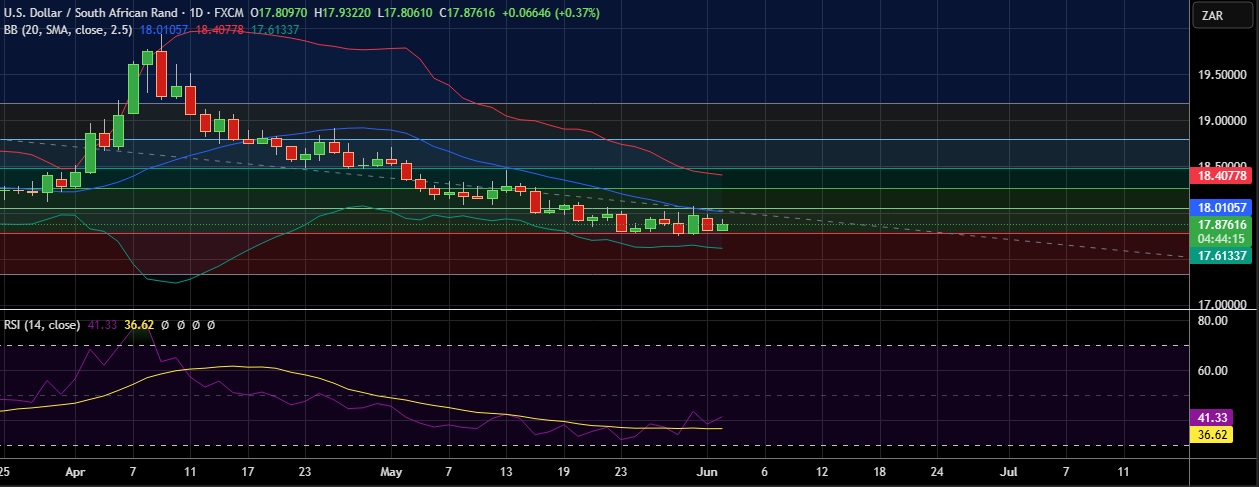Viewport: 1259px width, 487px height.
Task: Click the 19.50000 price scale value
Action: pos(1220,75)
